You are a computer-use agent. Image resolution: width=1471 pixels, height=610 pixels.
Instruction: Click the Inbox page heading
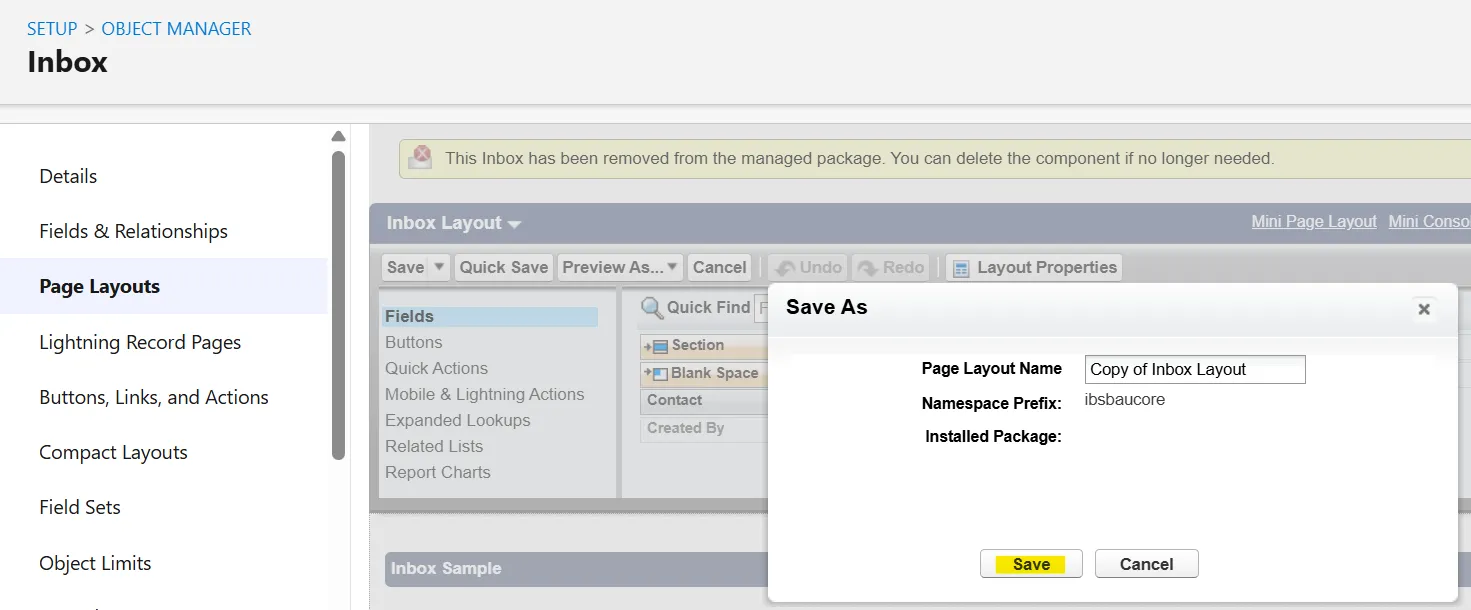(67, 62)
